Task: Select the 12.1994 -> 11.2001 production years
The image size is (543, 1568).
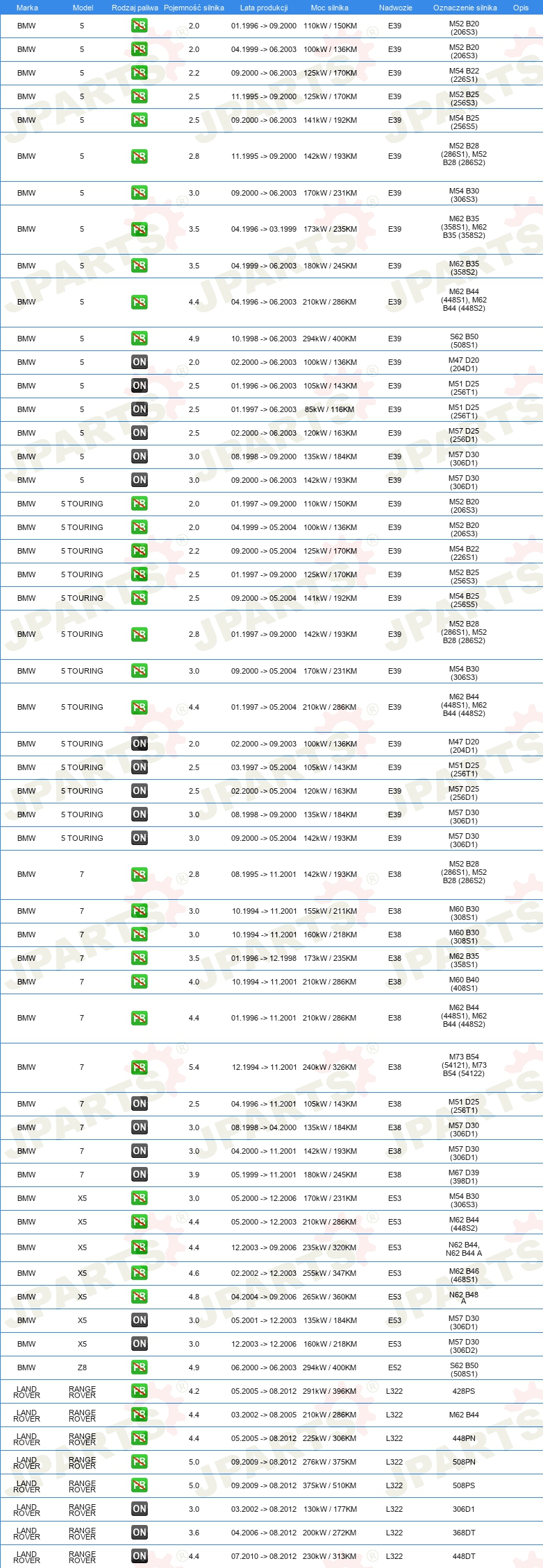Action: coord(264,1068)
